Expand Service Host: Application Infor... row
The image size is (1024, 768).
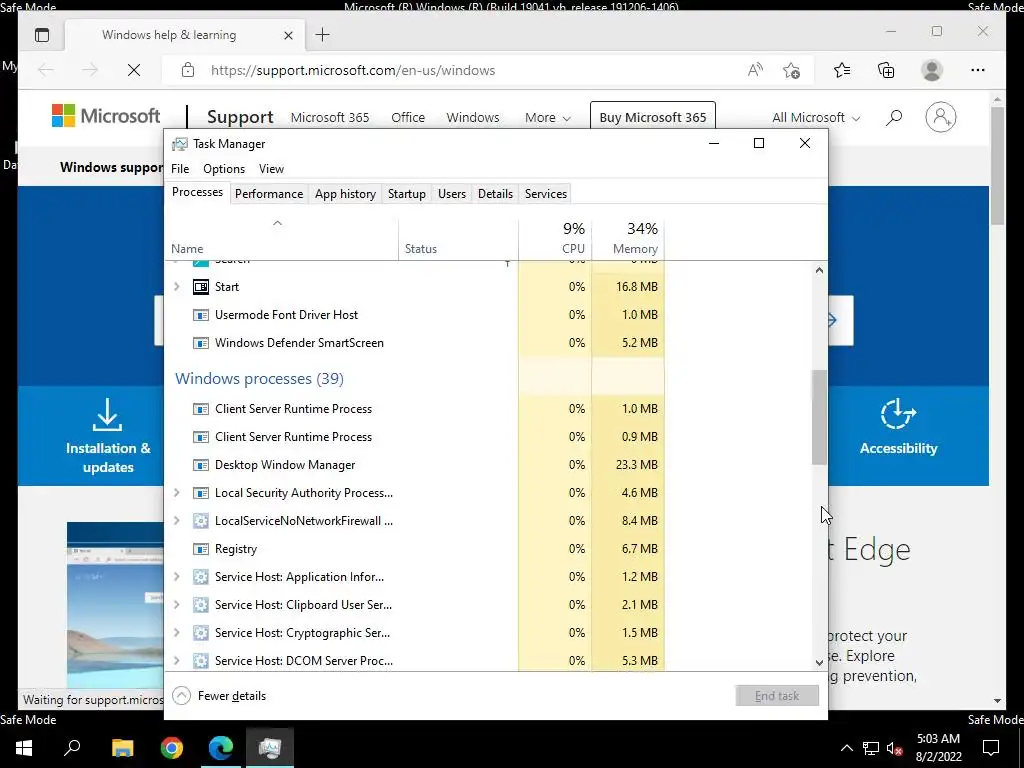pos(176,577)
